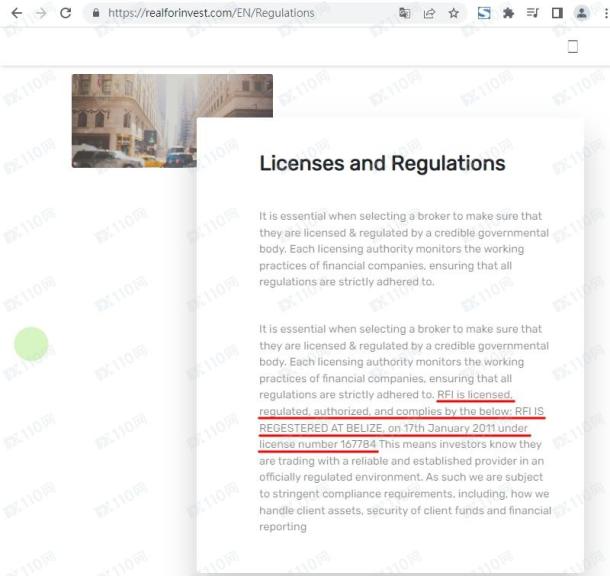This screenshot has height=576, width=610.
Task: Click the underlined "RFI is licensed," text
Action: [475, 394]
